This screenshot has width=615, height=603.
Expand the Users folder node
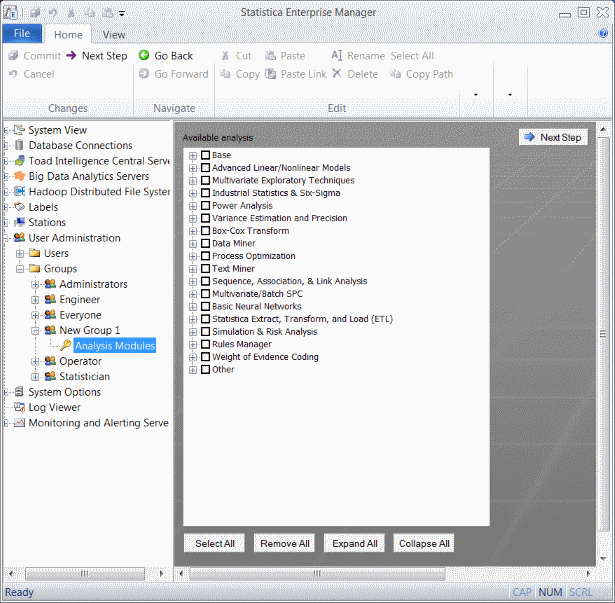(20, 253)
